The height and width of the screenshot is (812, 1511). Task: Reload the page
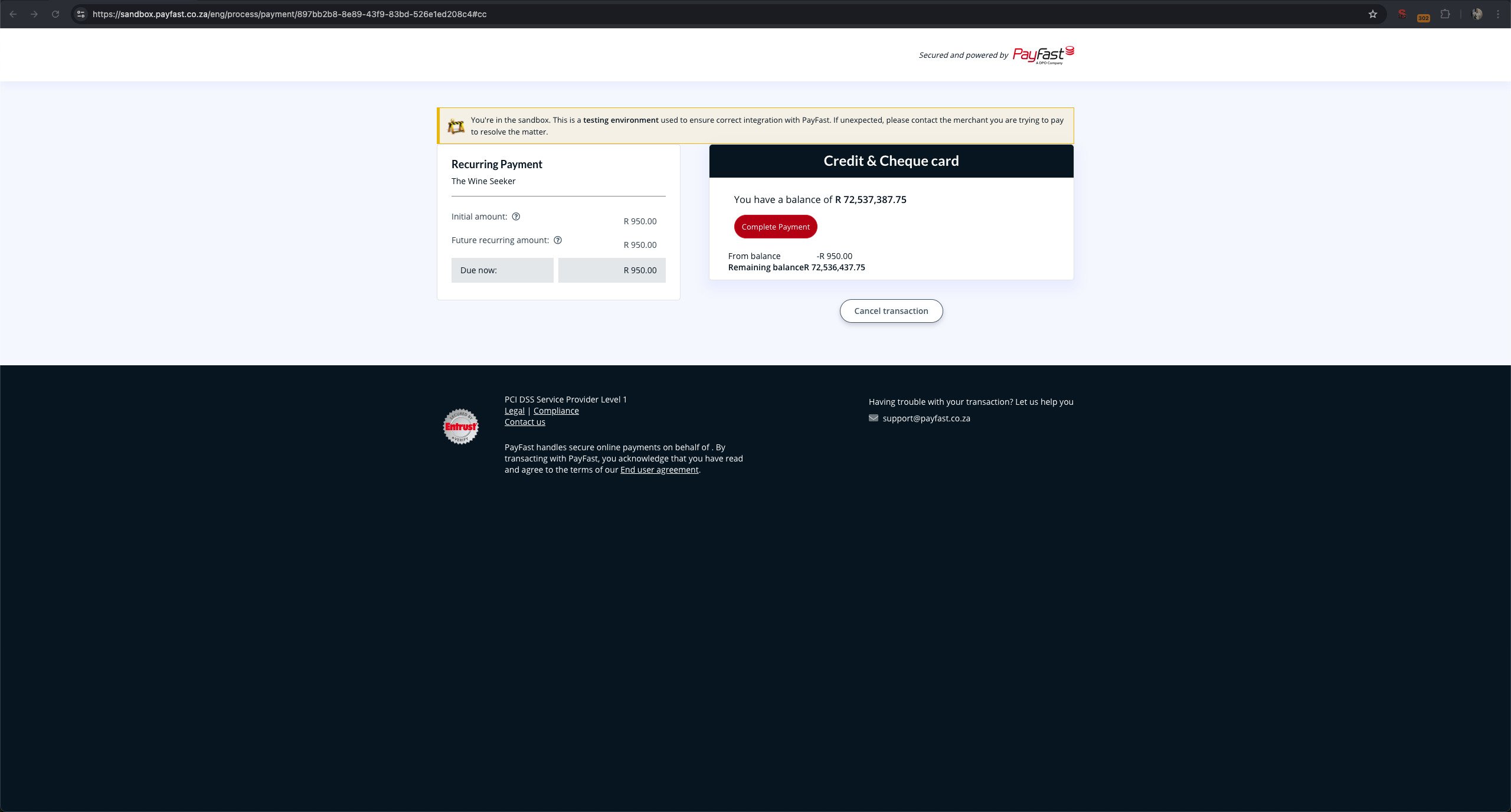[55, 14]
